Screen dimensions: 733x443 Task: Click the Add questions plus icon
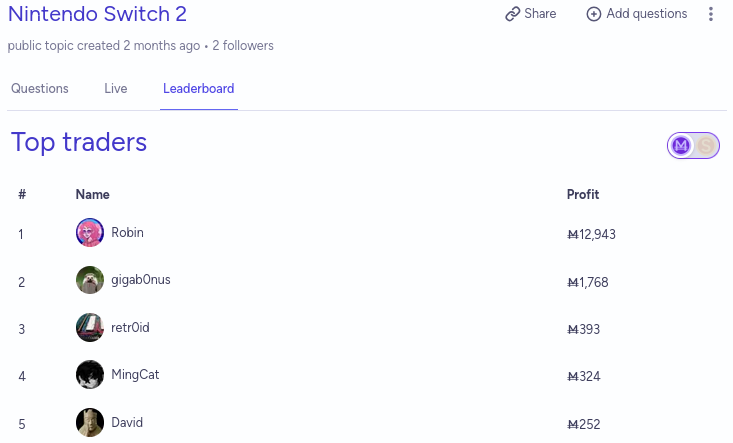594,14
